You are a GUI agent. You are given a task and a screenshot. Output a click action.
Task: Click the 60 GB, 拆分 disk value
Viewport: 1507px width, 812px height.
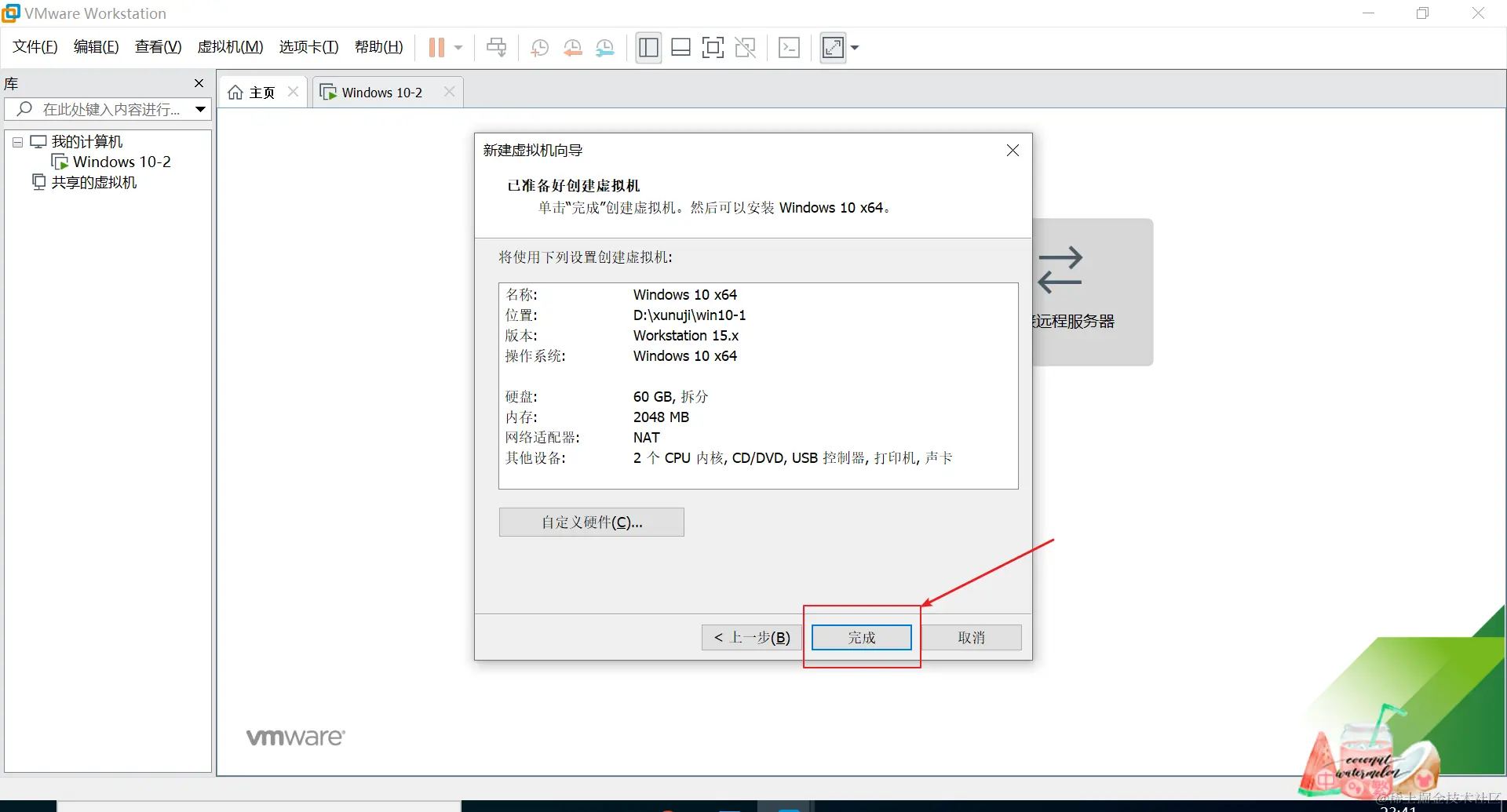pos(670,397)
